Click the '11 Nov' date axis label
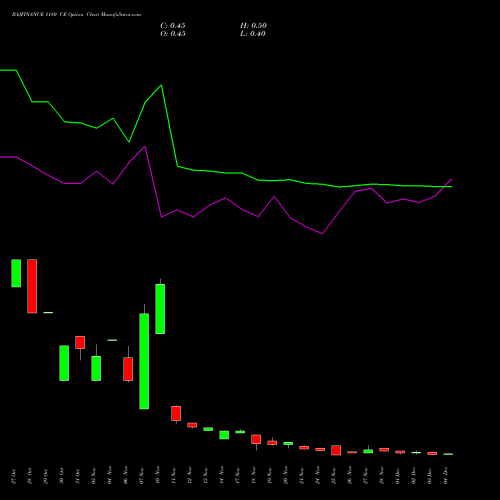Viewport: 500px width, 500px height. [174, 476]
